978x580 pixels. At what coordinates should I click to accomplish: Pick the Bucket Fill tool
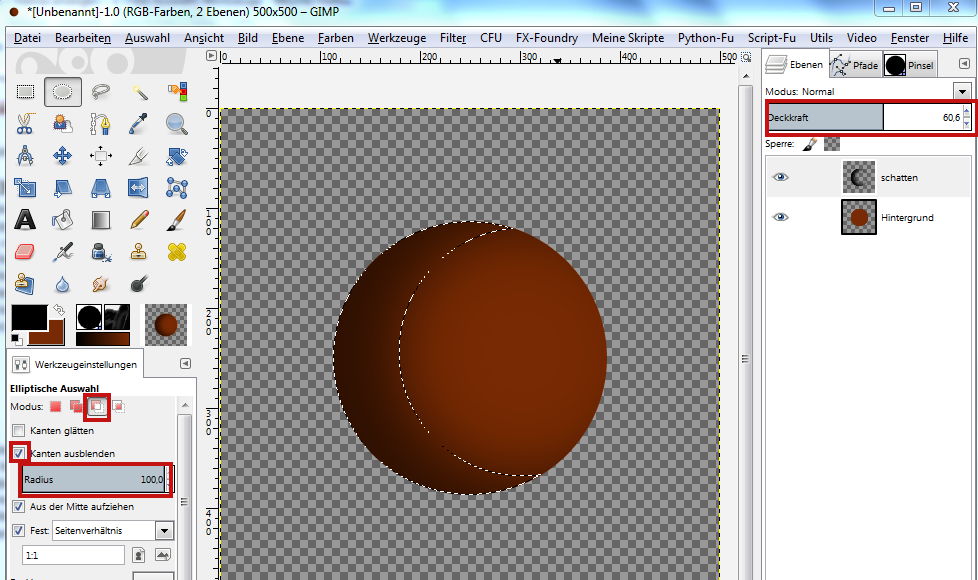tap(63, 219)
